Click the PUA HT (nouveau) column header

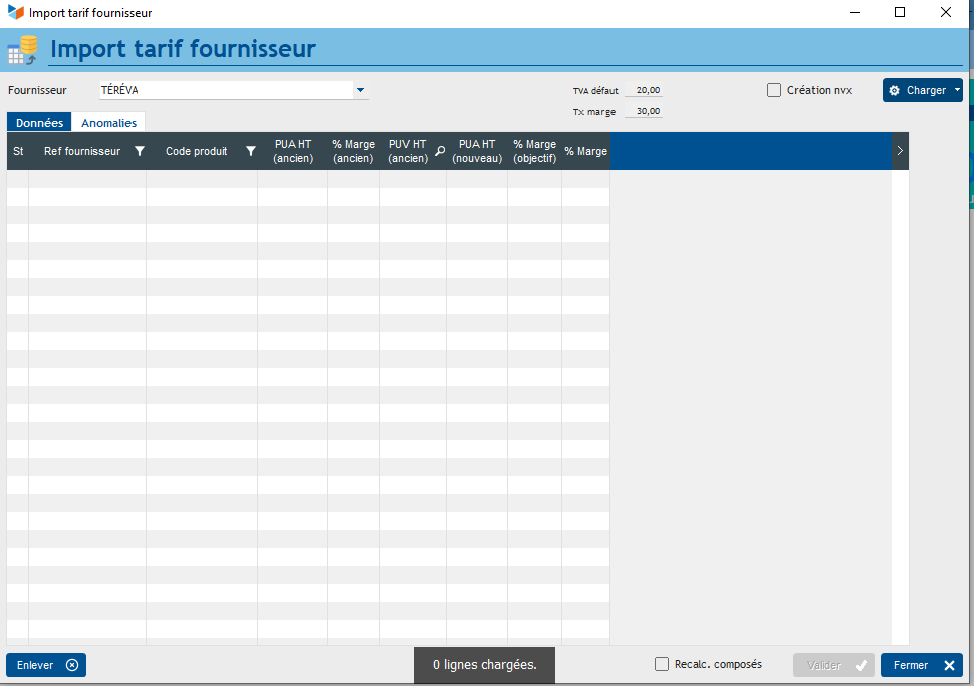477,151
